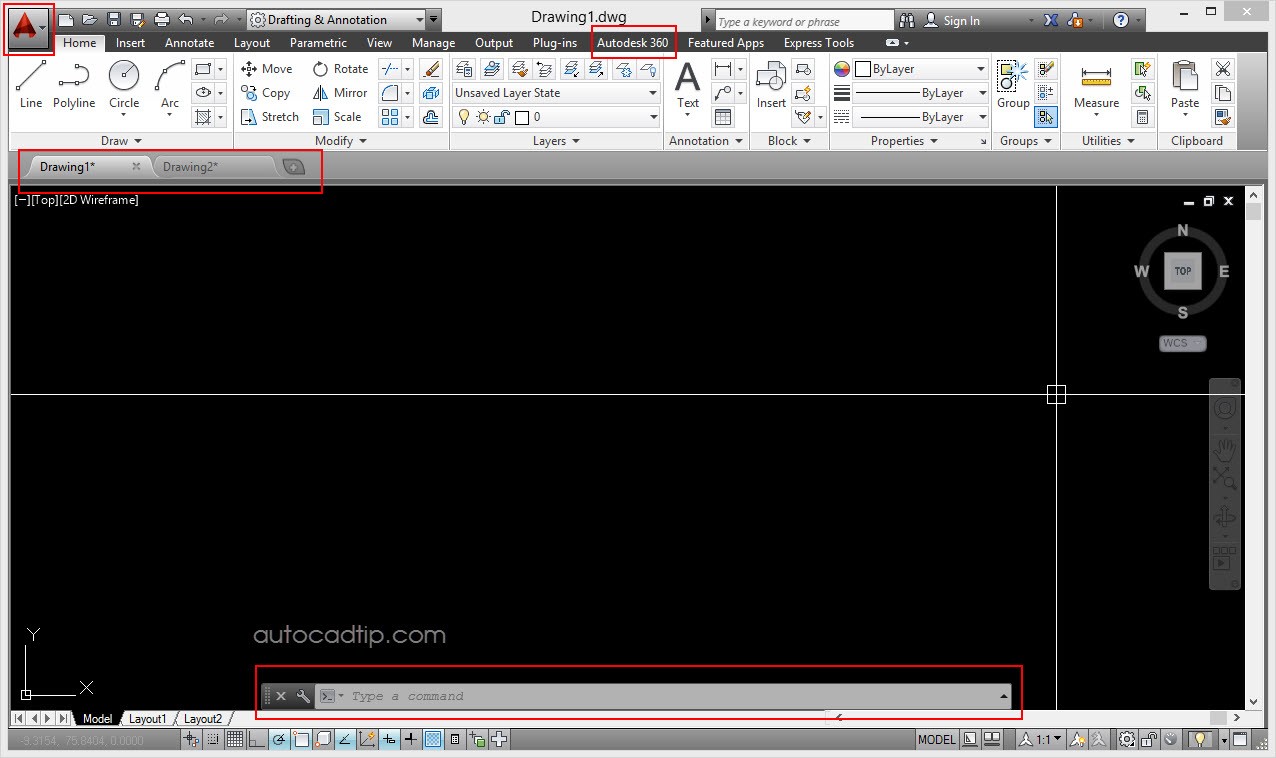Click the Pan hand icon on navigation bar

coord(1225,450)
